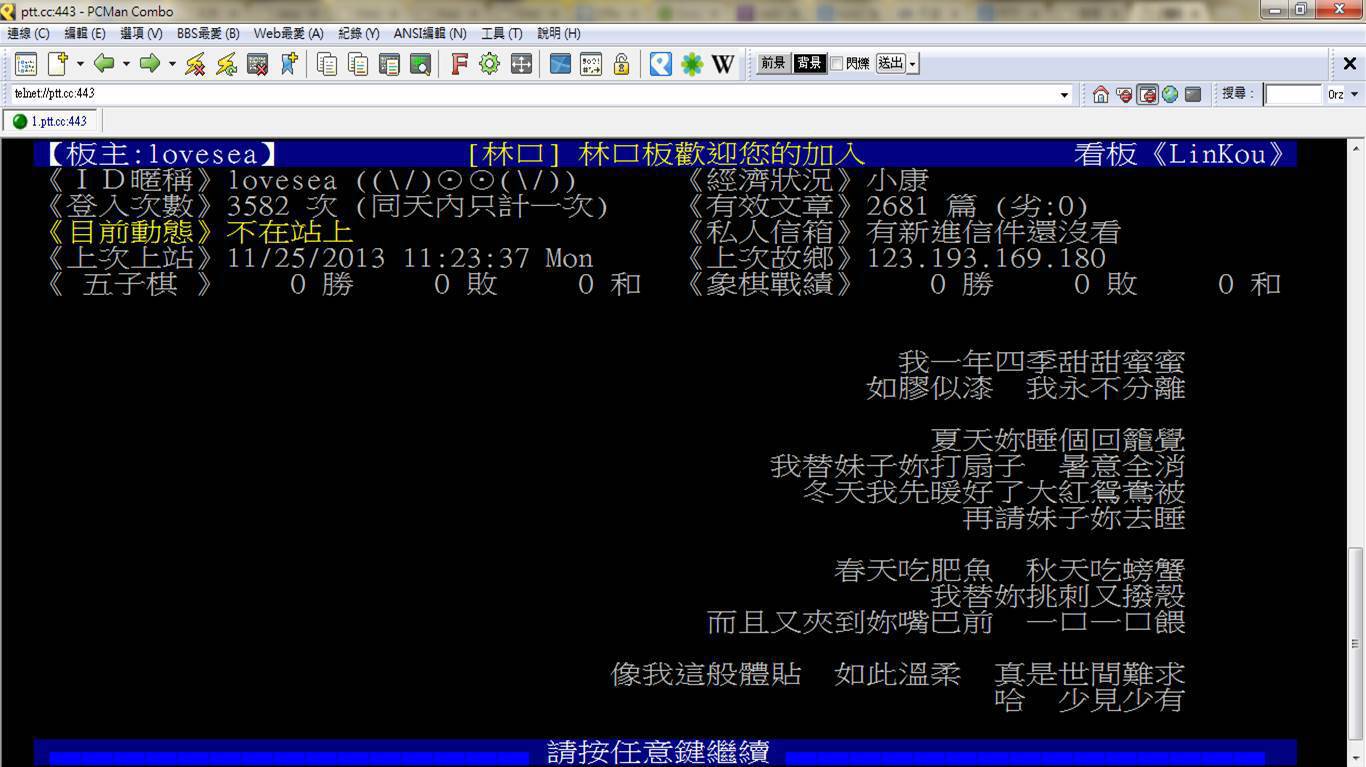The height and width of the screenshot is (767, 1366).
Task: Select the 1.ptt.cc:443 tab
Action: [x=50, y=121]
